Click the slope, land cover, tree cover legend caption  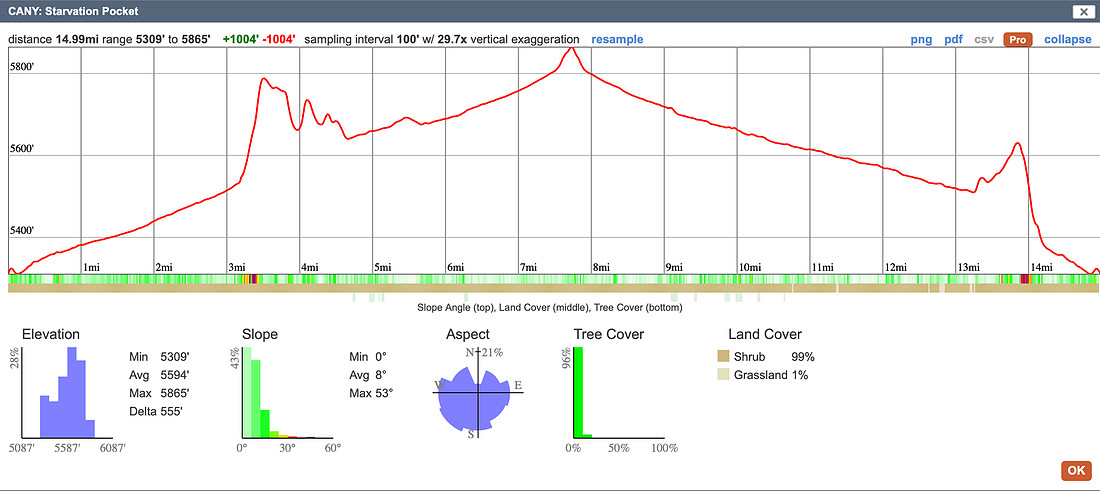549,307
